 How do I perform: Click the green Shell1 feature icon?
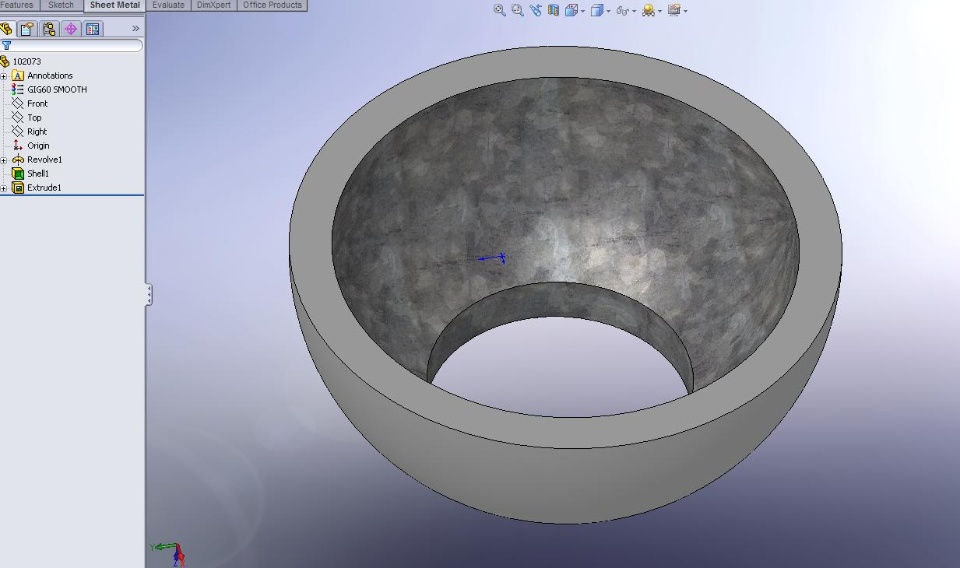(x=18, y=174)
